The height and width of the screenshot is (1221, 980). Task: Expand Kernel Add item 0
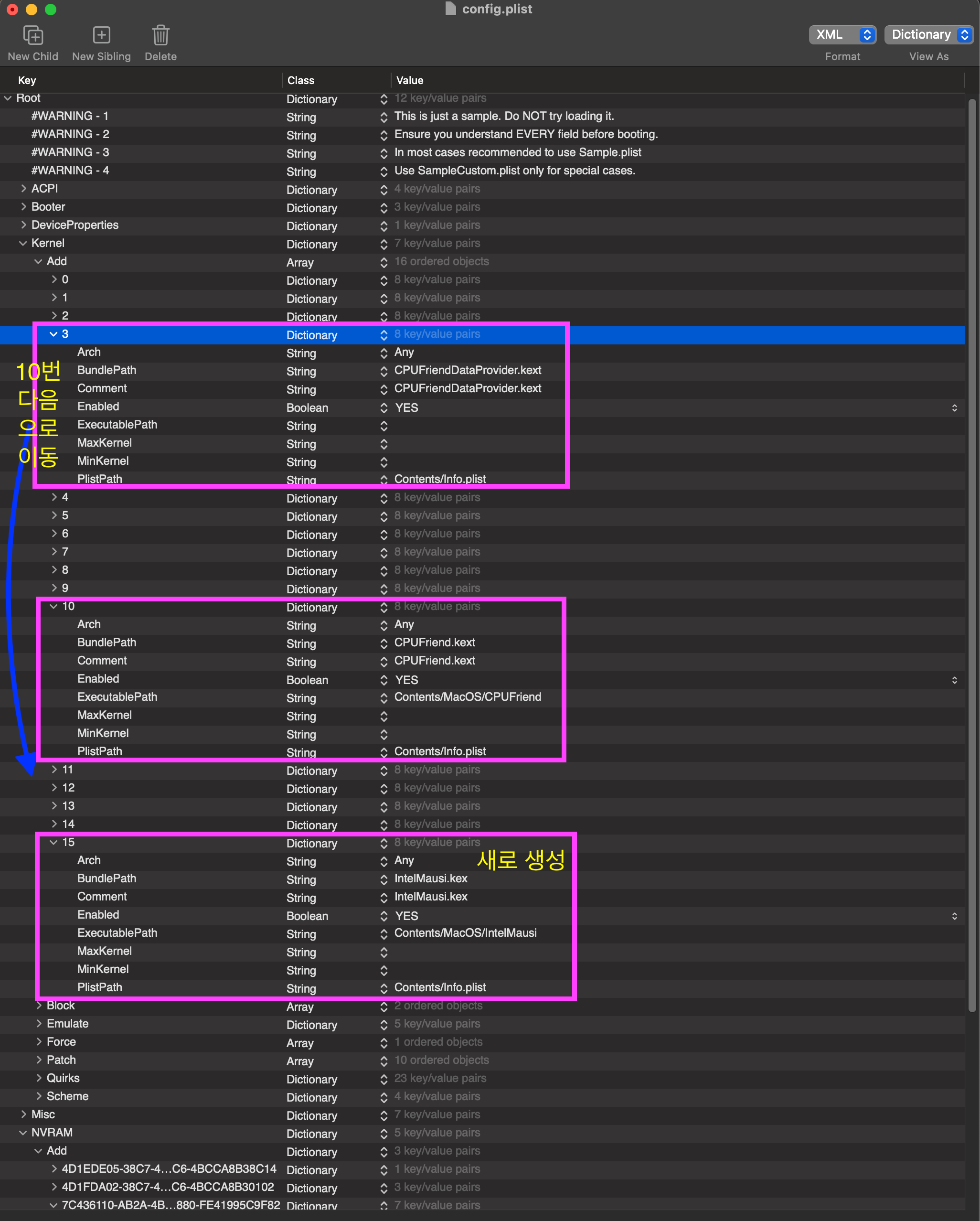tap(54, 279)
